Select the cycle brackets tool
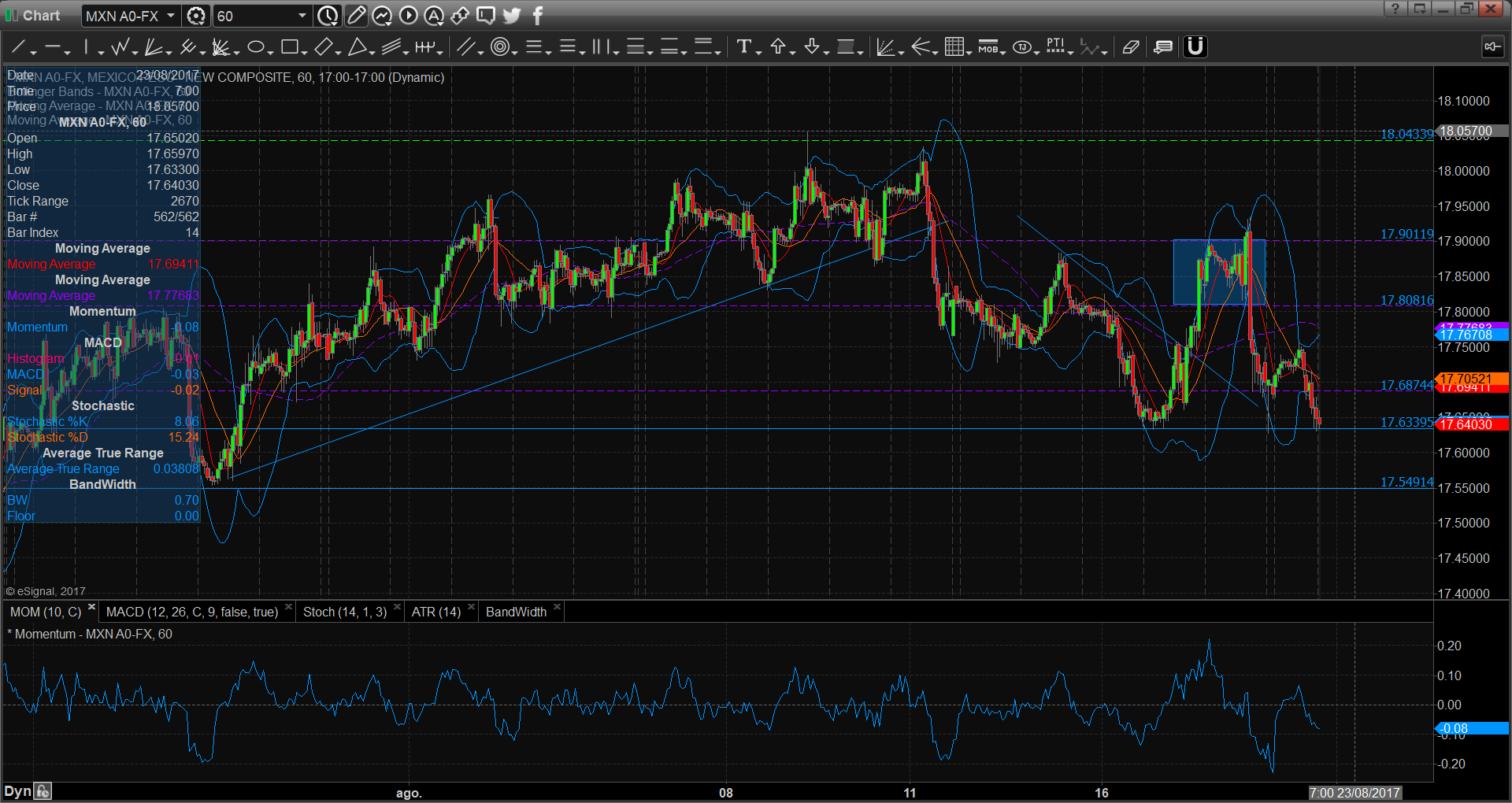Screen dimensions: 1512x803 [x=424, y=47]
